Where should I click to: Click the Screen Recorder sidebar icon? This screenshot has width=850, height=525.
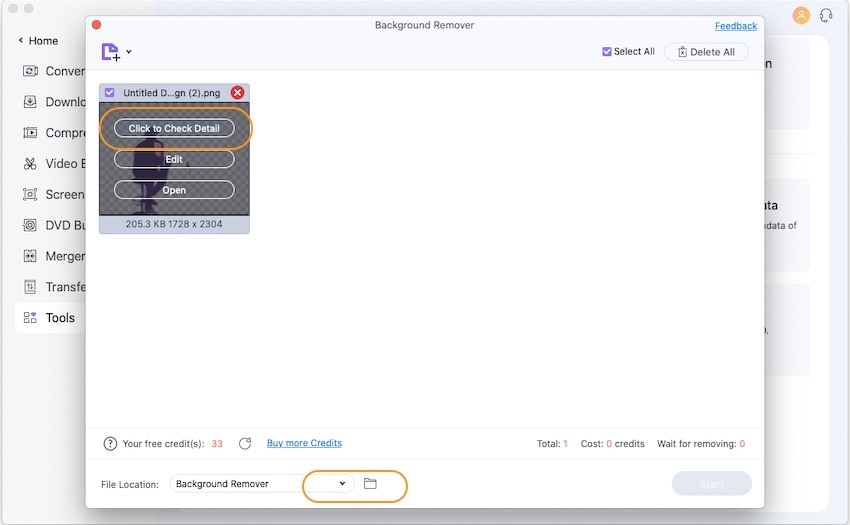pos(30,195)
